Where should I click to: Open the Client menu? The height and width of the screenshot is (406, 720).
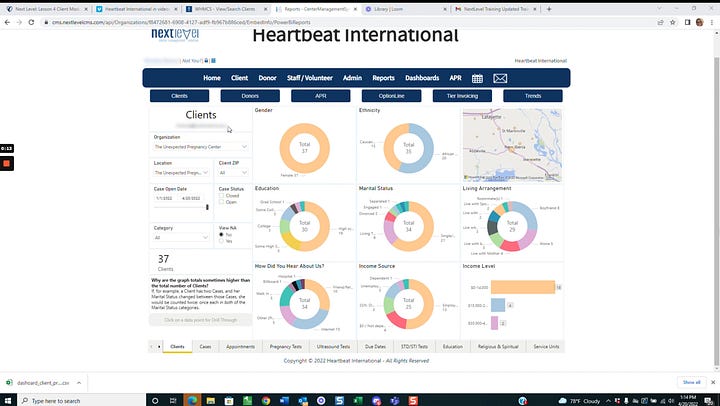tap(239, 78)
